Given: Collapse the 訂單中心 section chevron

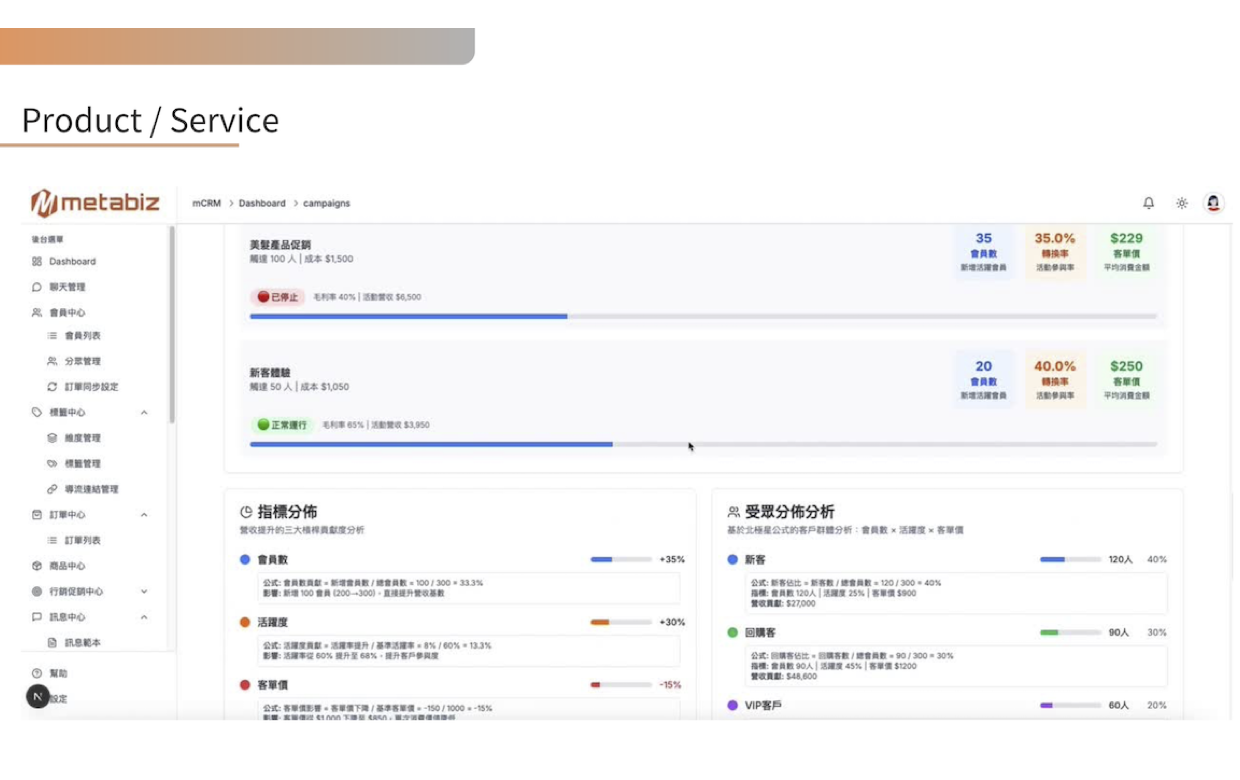Looking at the screenshot, I should (144, 515).
